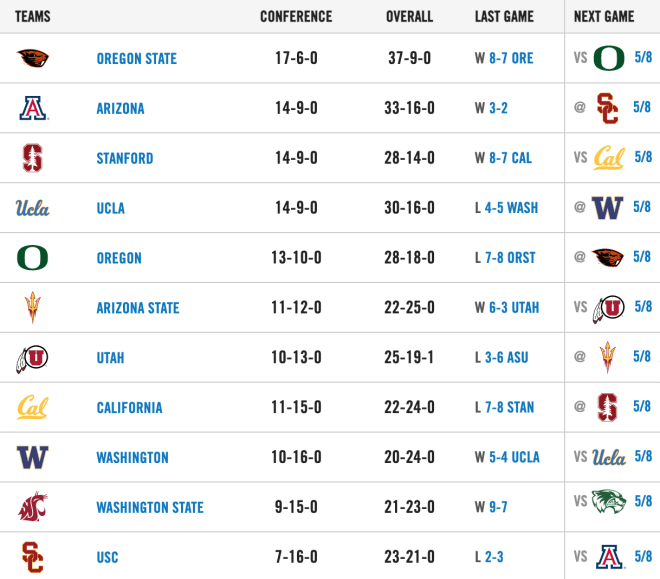Click the UCLA script logo in Teams column
660x579 pixels.
(x=32, y=208)
